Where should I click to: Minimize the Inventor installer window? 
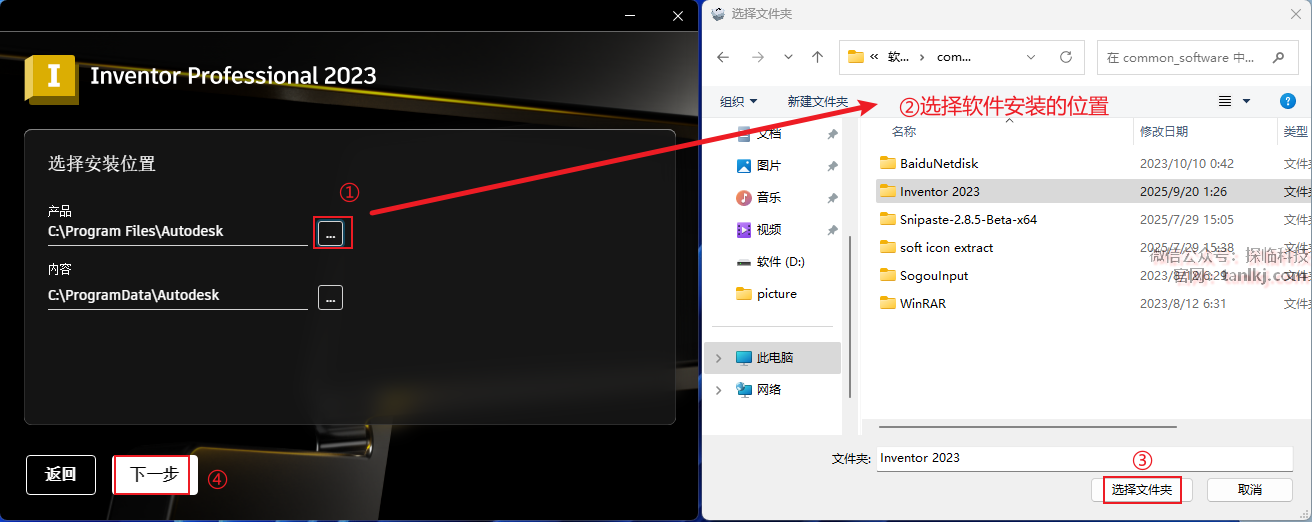tap(630, 15)
